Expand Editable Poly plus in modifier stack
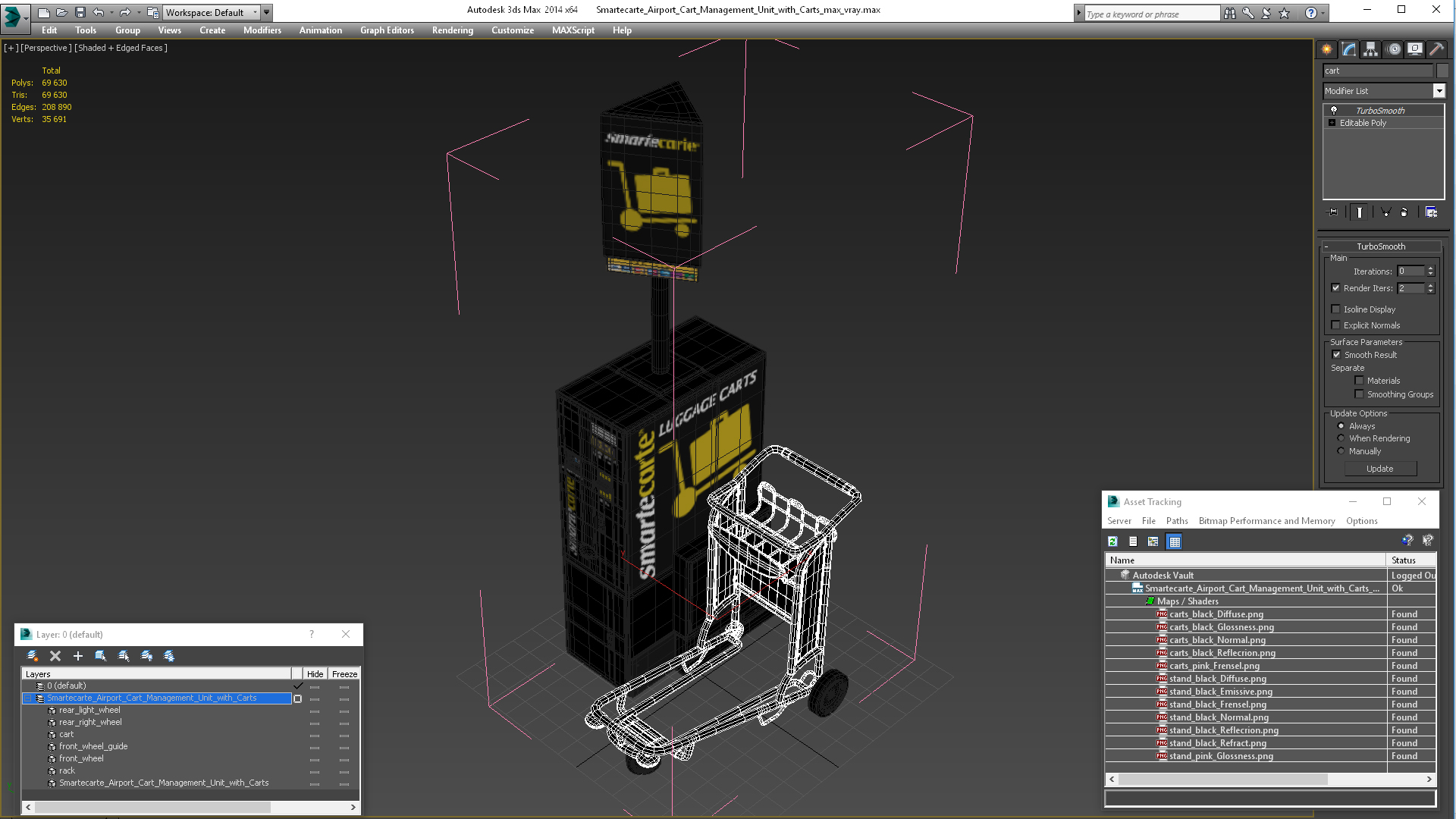1456x819 pixels. [1332, 123]
